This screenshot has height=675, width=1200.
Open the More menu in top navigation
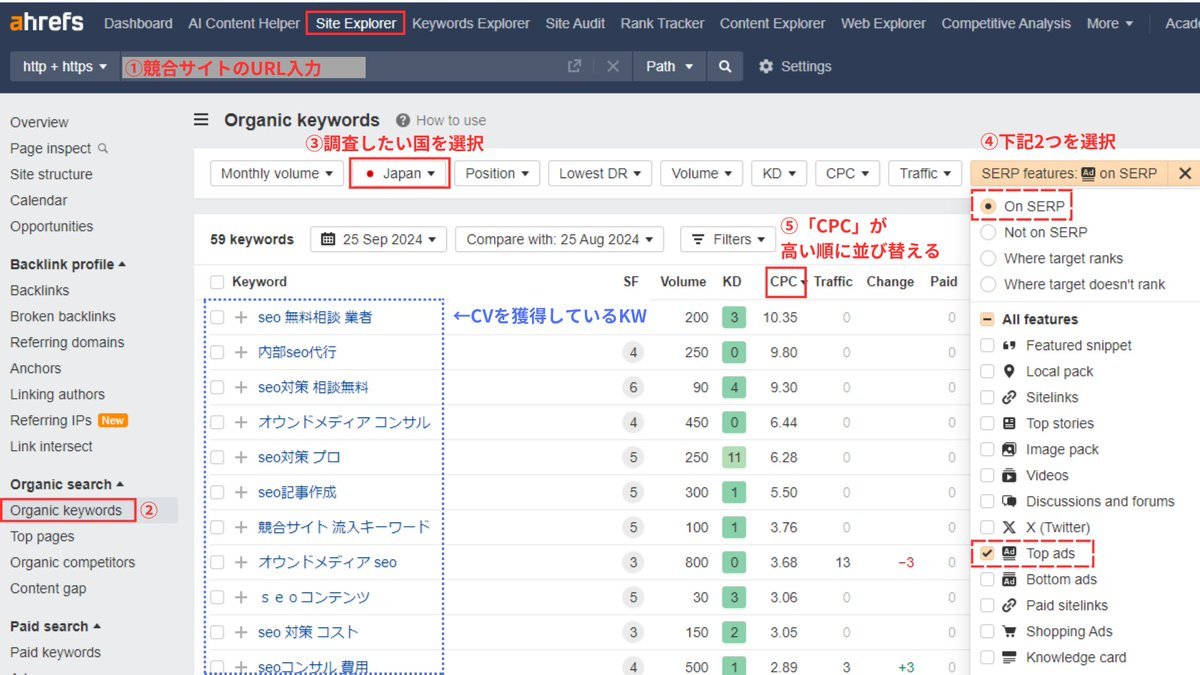pos(1110,23)
